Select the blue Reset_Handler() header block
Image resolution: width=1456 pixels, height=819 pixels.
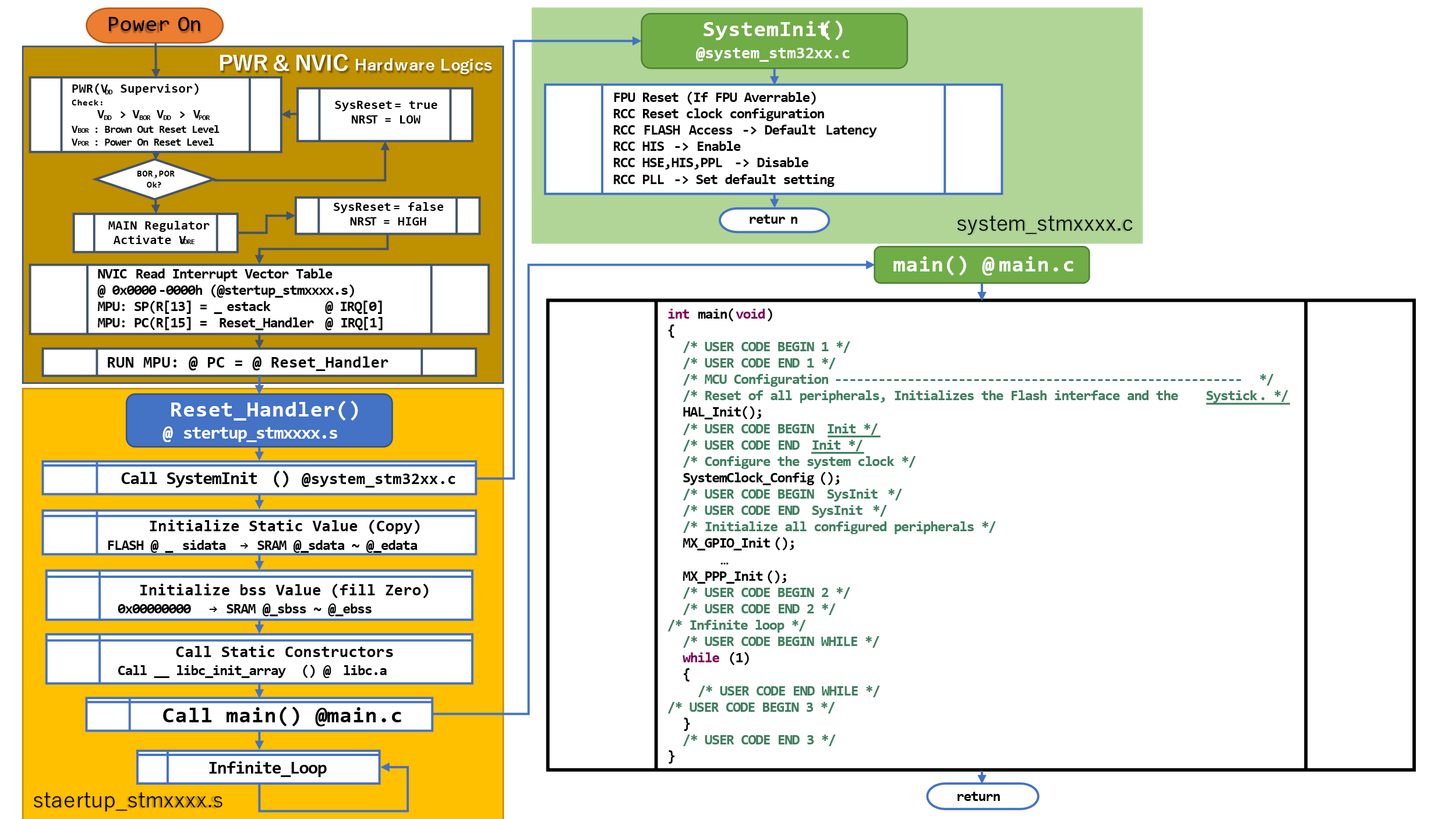[x=259, y=421]
